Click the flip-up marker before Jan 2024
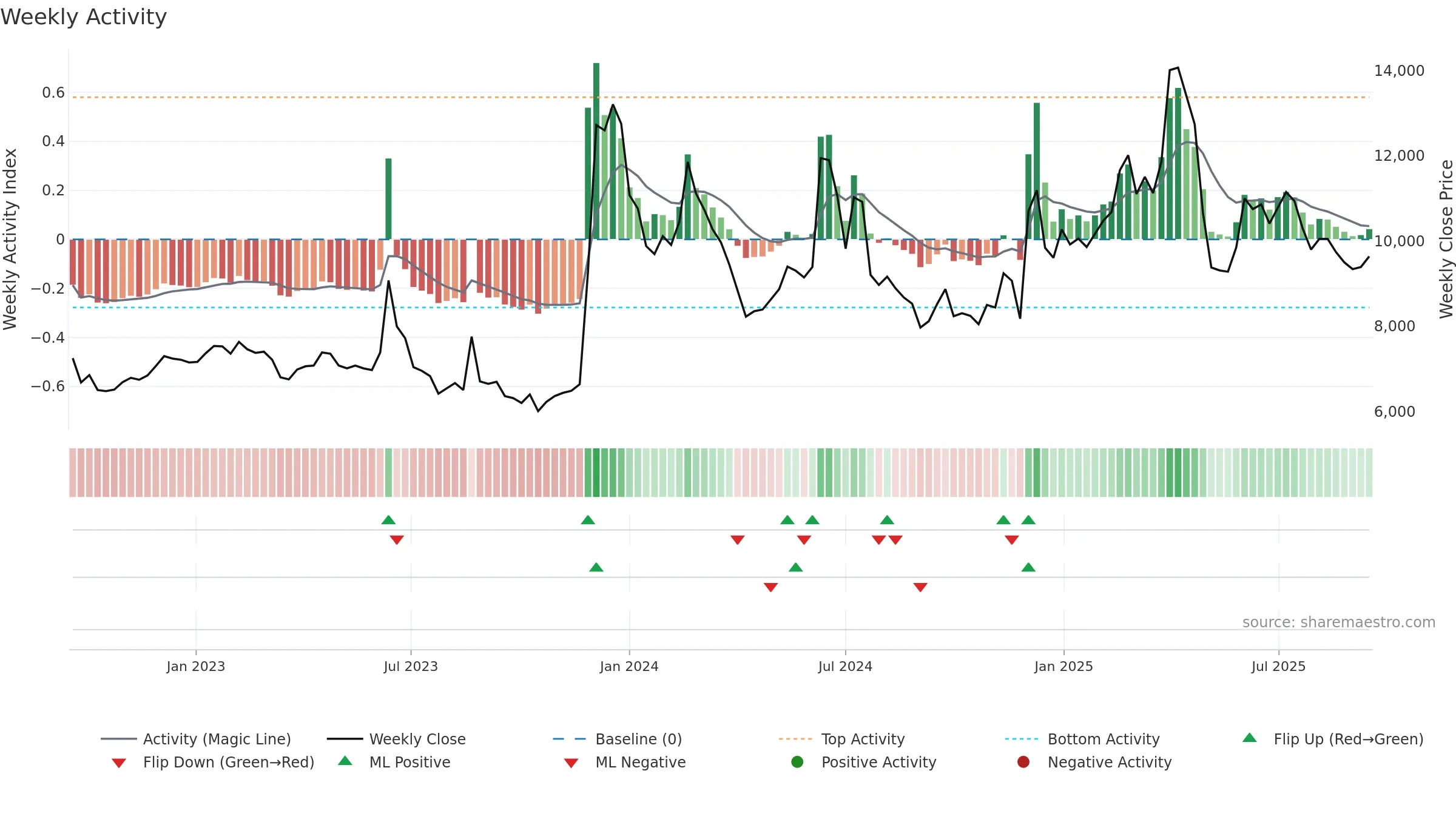This screenshot has height=819, width=1456. pos(588,520)
